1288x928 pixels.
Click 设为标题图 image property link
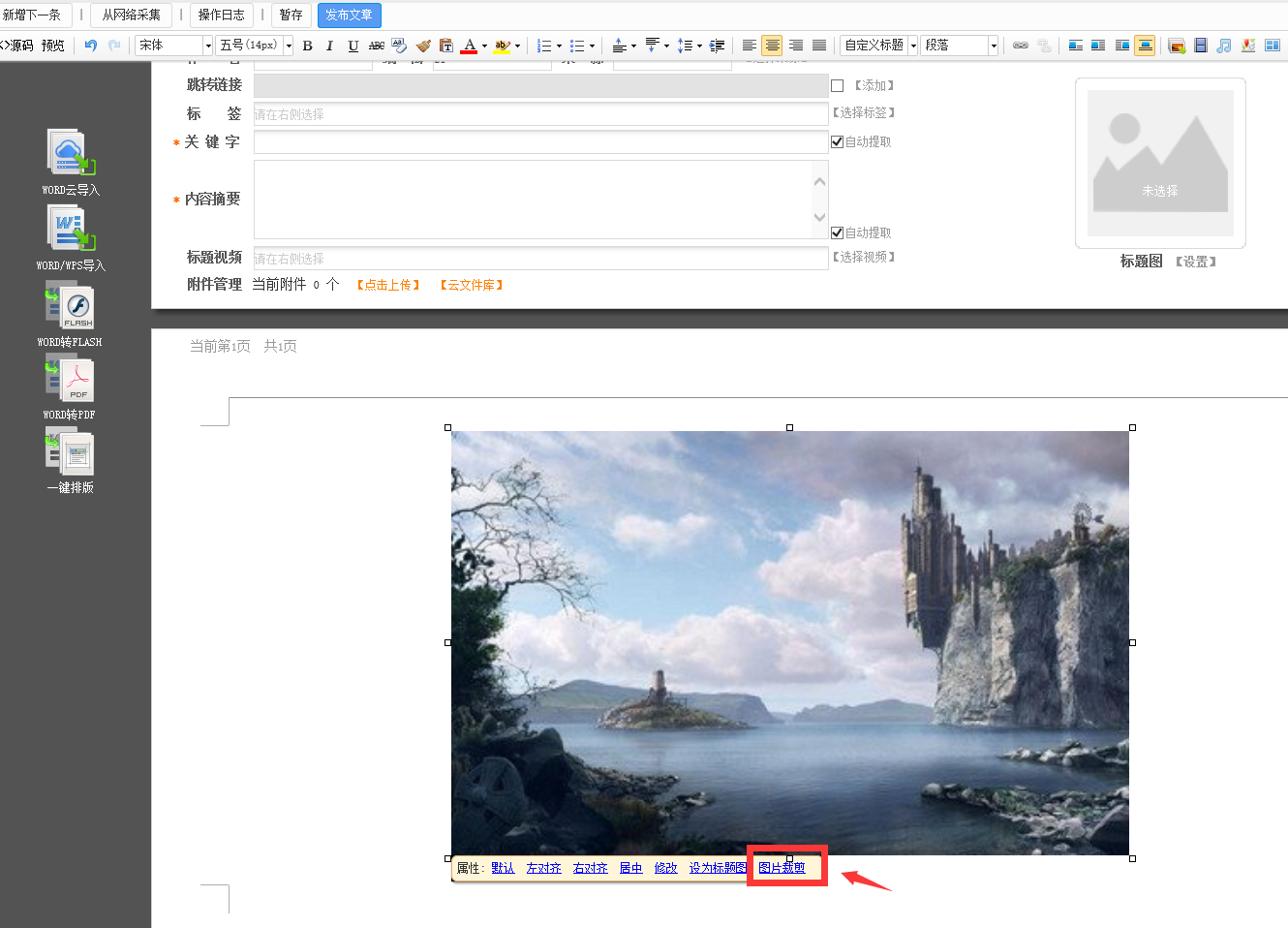718,868
